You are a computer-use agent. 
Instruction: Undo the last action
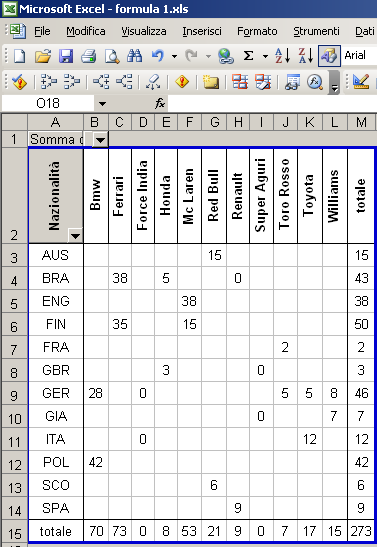[x=158, y=56]
